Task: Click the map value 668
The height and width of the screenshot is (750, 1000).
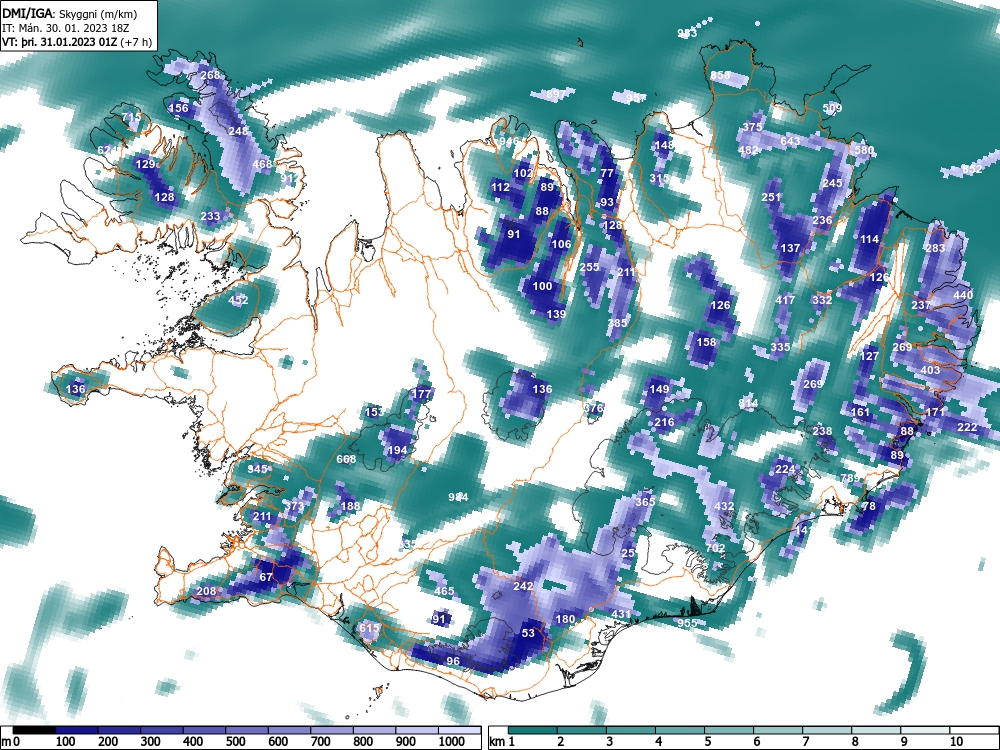Action: [346, 459]
